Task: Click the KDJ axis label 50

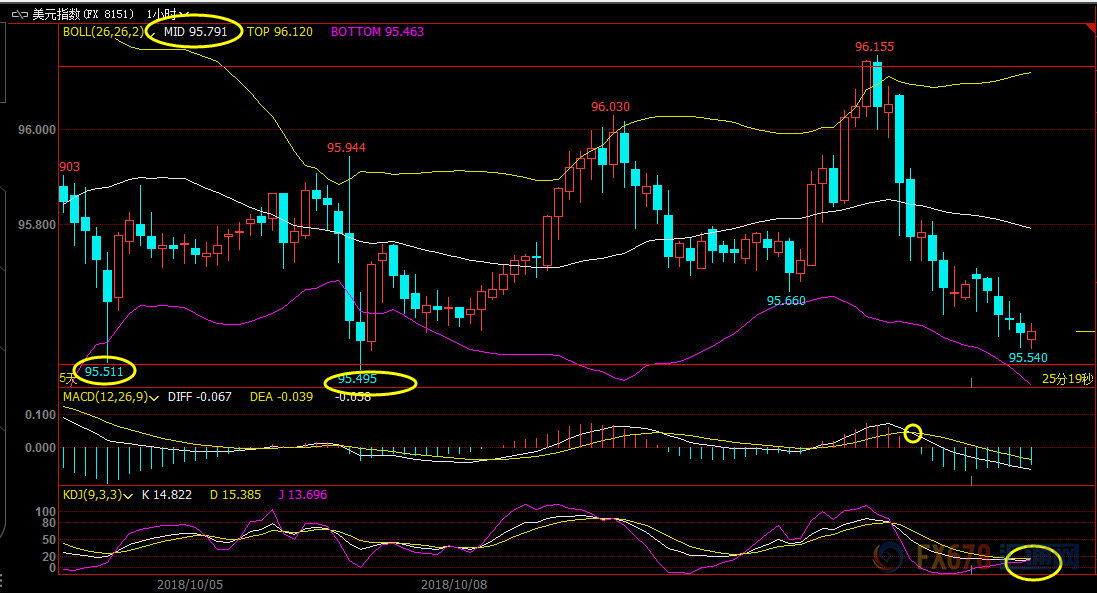Action: point(49,540)
